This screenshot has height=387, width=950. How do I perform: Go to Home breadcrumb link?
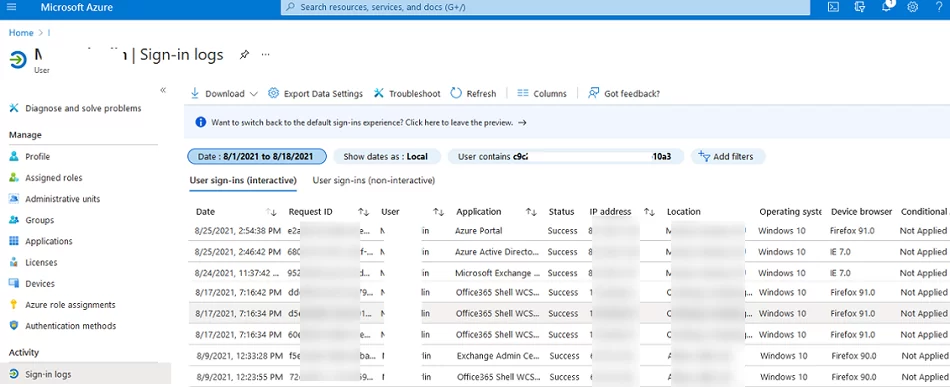pos(21,33)
